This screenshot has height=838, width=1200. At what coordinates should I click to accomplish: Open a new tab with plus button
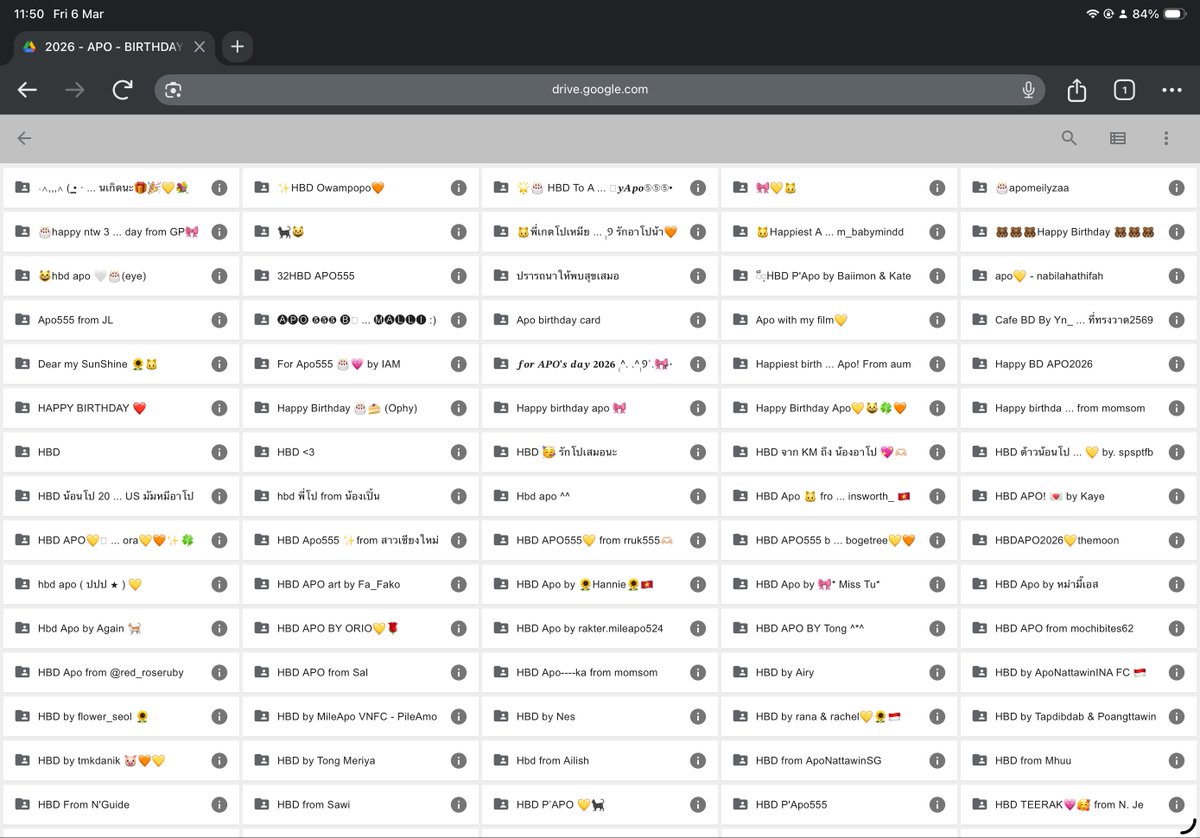237,47
